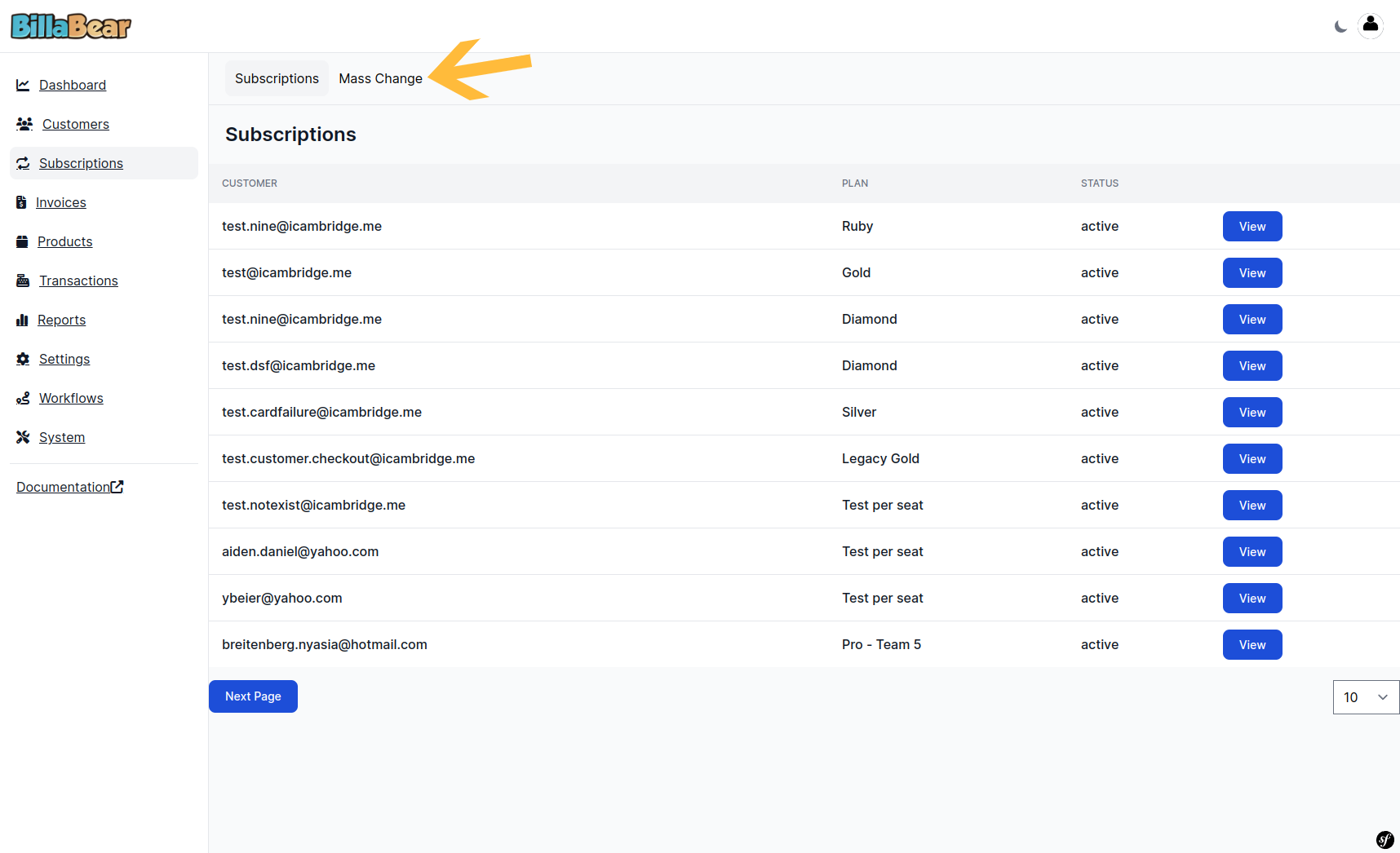The width and height of the screenshot is (1400, 853).
Task: View ybeier@yahoo.com subscription
Action: (x=1252, y=598)
